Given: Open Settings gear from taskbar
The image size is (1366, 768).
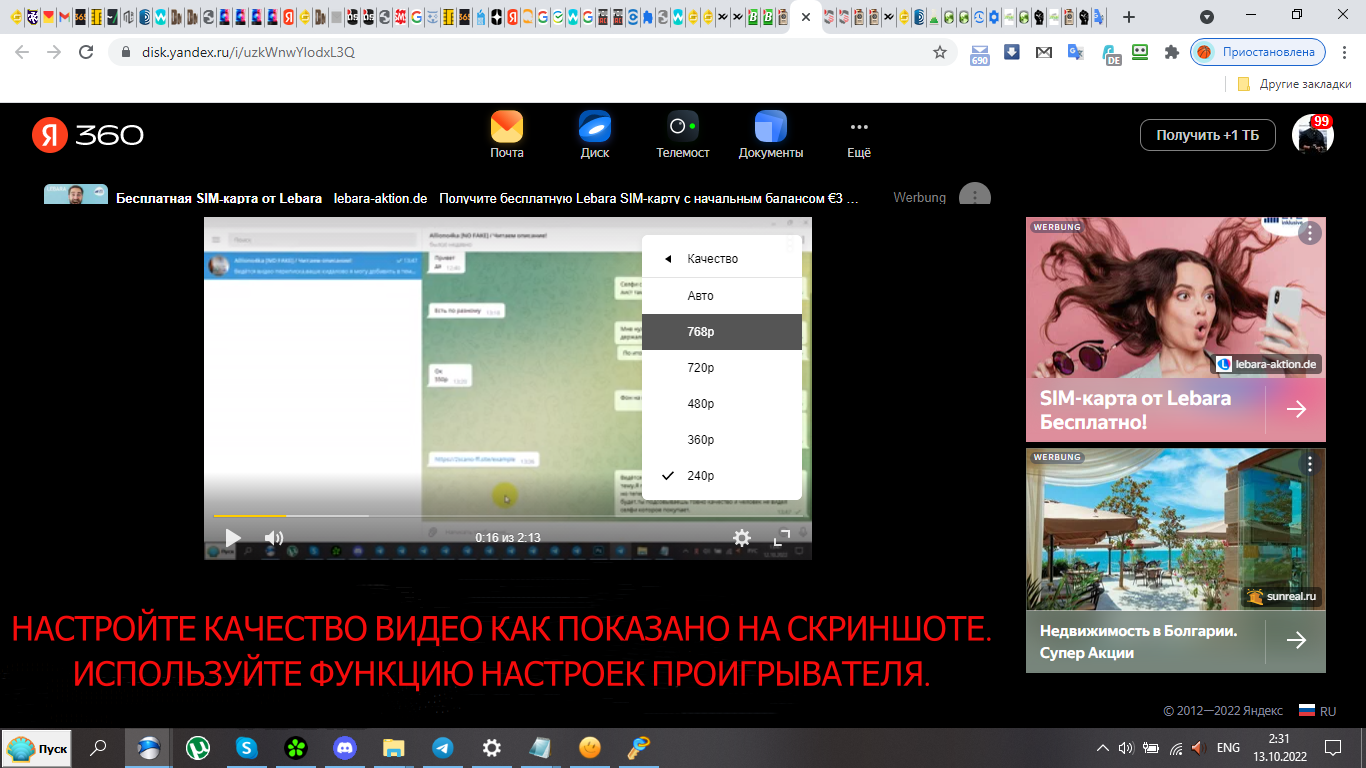Looking at the screenshot, I should pyautogui.click(x=492, y=748).
